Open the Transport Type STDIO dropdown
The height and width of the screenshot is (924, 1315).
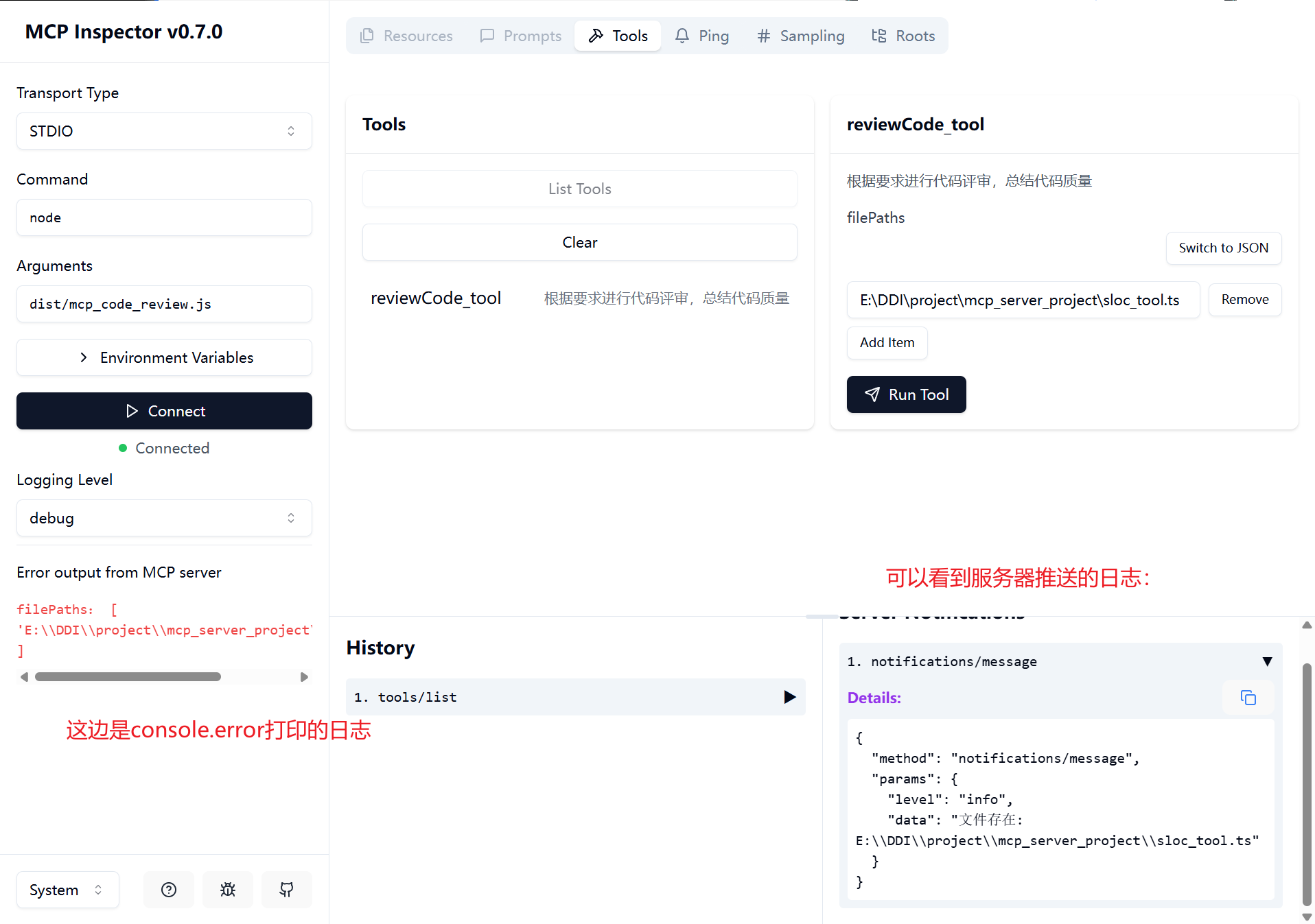pos(164,131)
